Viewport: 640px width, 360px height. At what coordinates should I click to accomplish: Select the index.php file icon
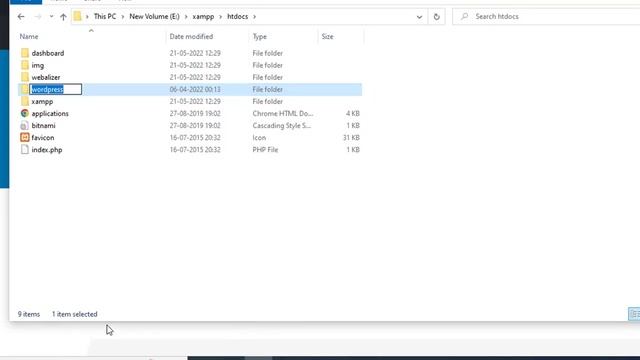tap(25, 149)
